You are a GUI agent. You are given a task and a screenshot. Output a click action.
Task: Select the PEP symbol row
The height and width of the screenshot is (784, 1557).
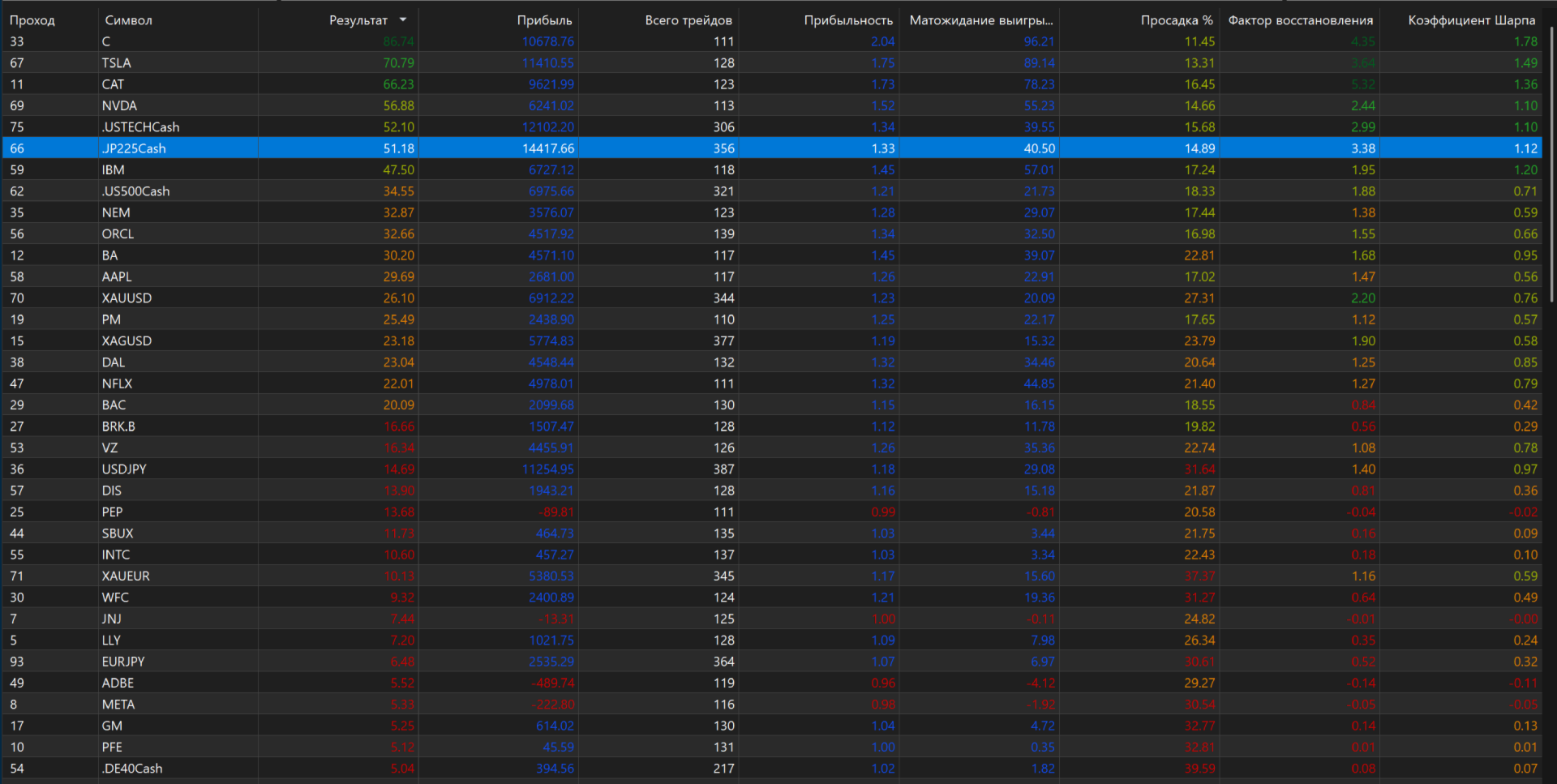(772, 512)
